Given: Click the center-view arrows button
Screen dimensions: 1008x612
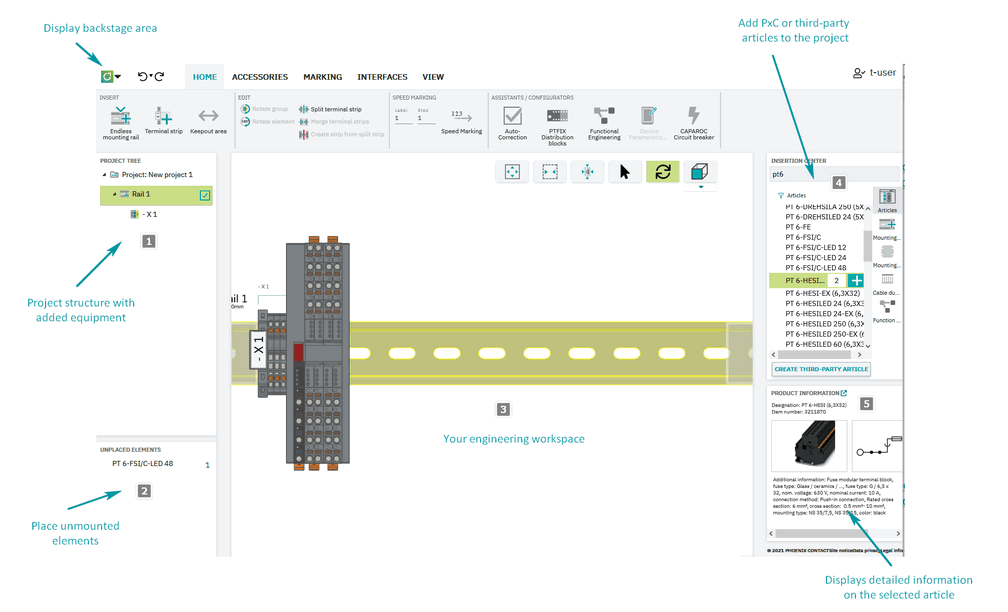Looking at the screenshot, I should click(x=587, y=172).
